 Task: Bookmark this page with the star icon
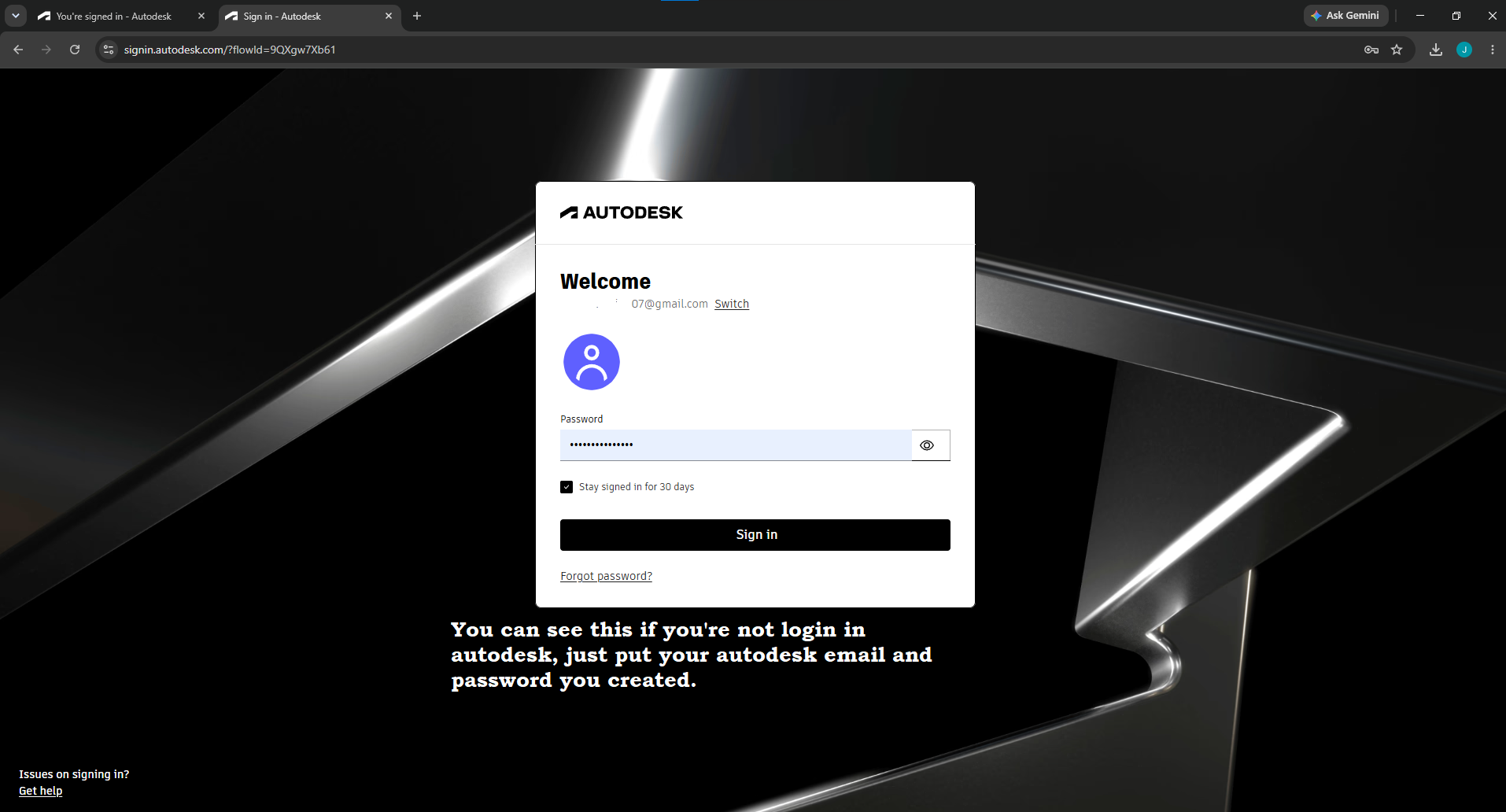1397,50
